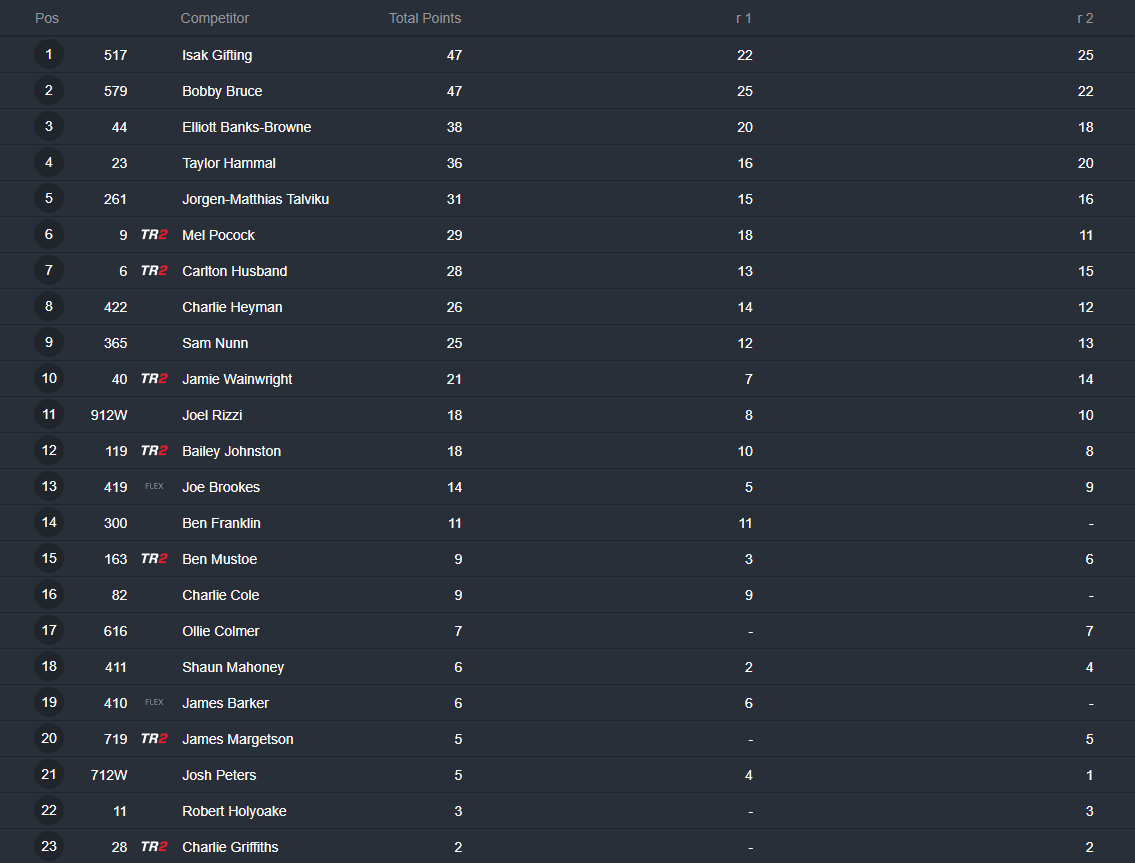The height and width of the screenshot is (863, 1135).
Task: Sort by the Total Points column header
Action: click(425, 18)
